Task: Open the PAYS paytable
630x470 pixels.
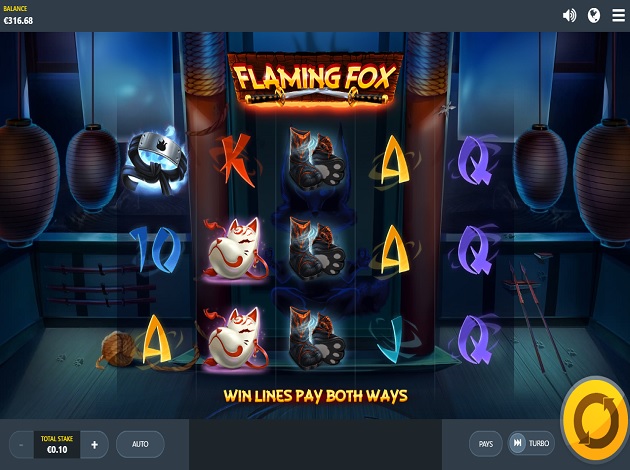Action: [x=486, y=443]
